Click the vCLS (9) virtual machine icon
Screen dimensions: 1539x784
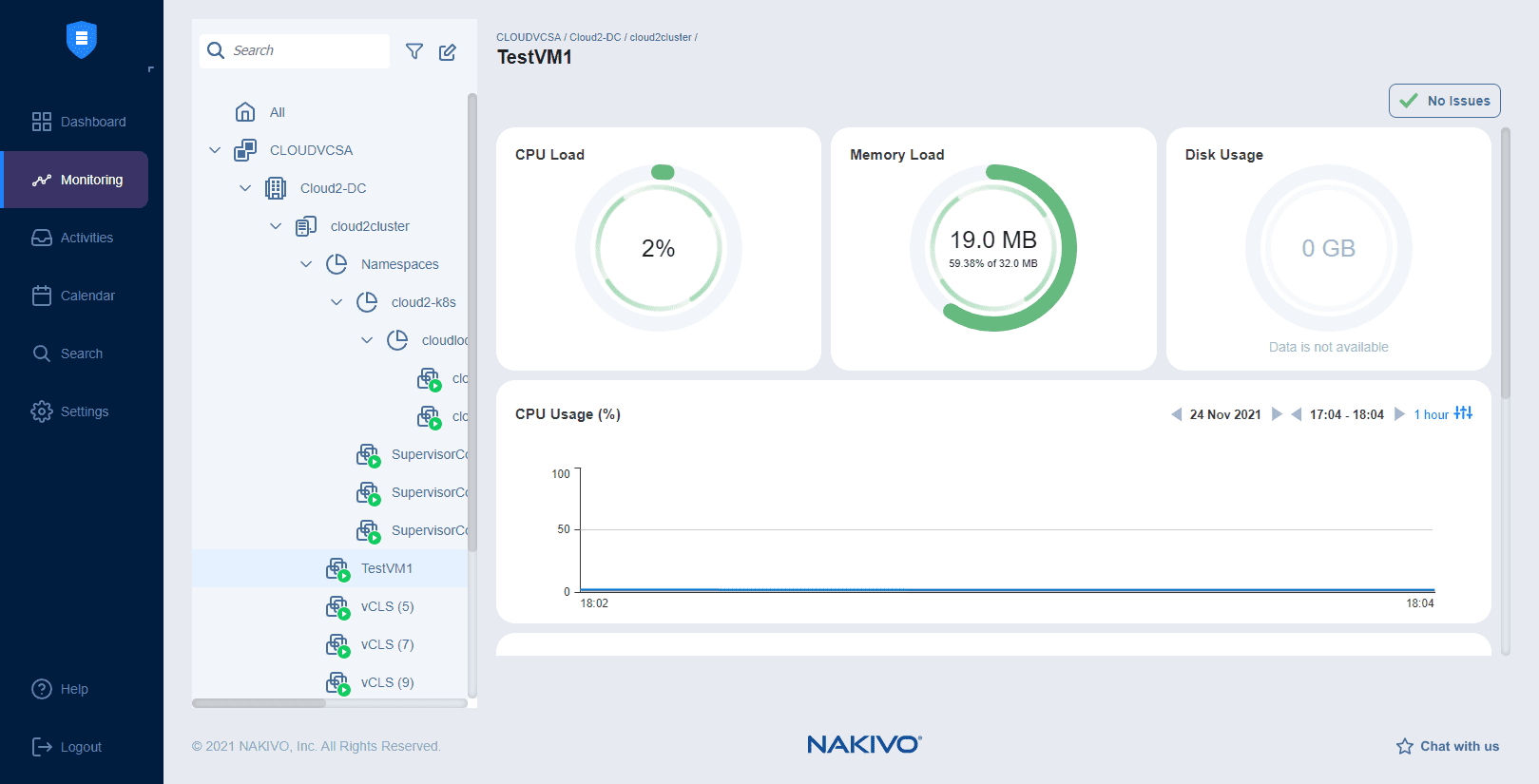[x=338, y=683]
